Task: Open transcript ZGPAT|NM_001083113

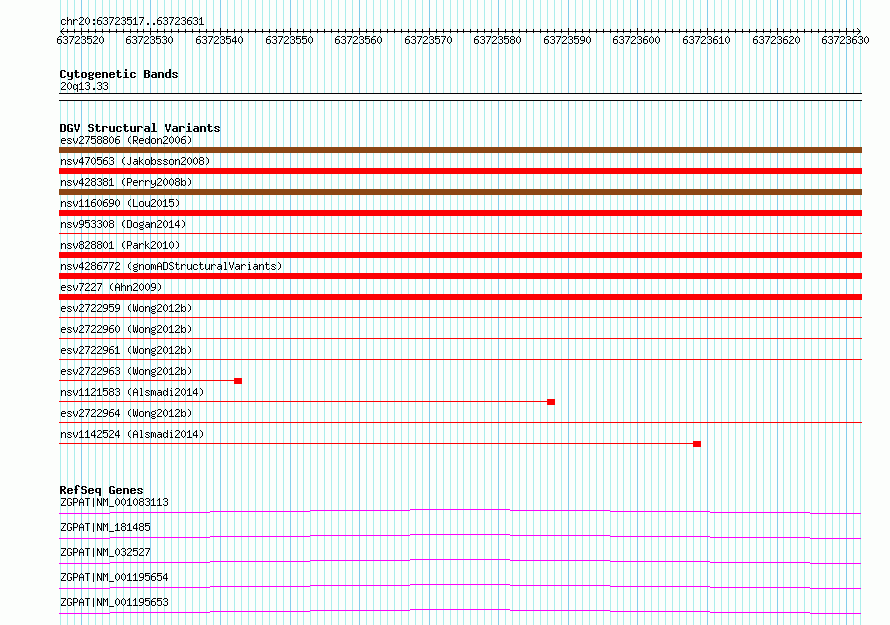Action: click(x=114, y=502)
